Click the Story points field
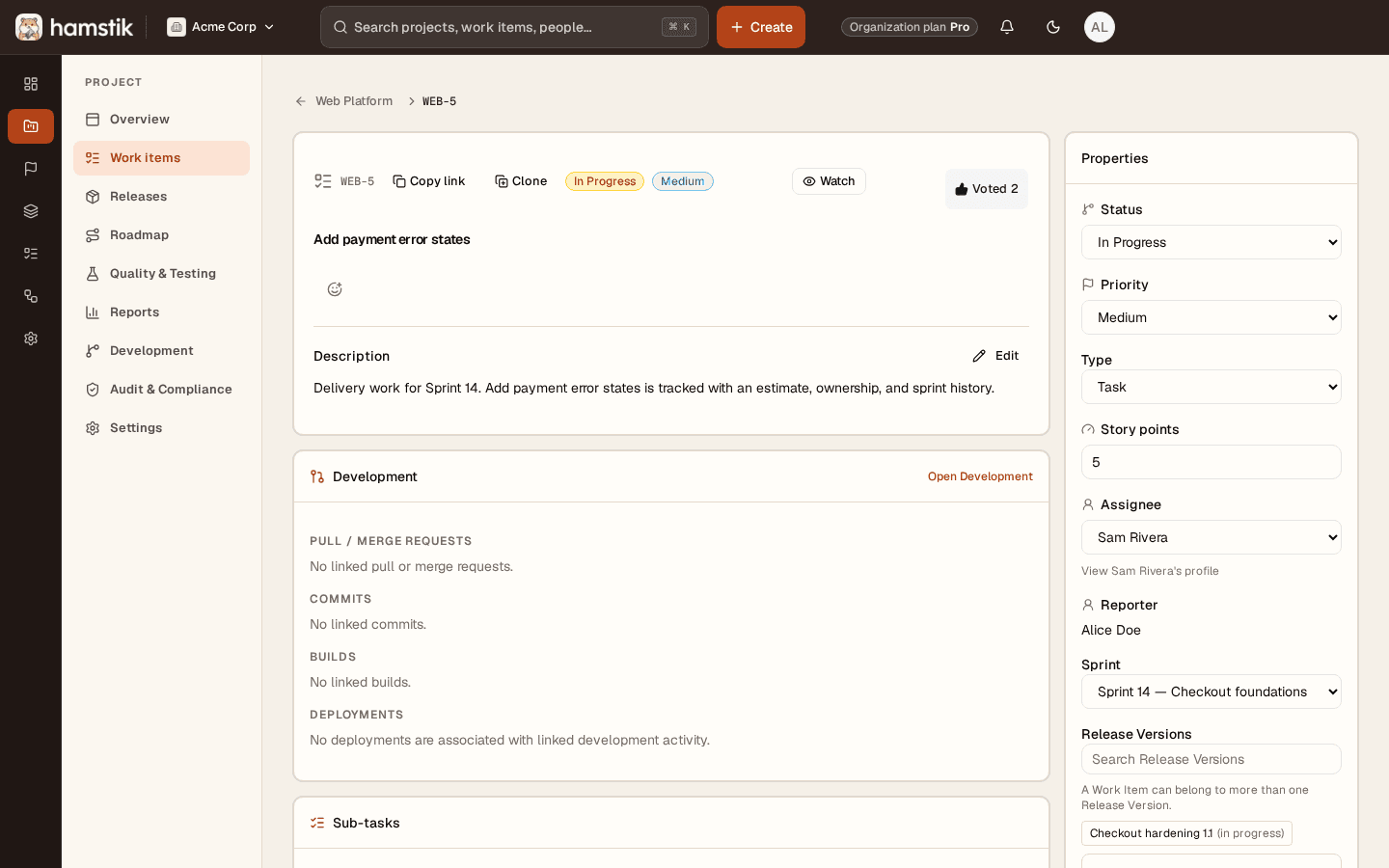This screenshot has height=868, width=1389. pyautogui.click(x=1212, y=462)
